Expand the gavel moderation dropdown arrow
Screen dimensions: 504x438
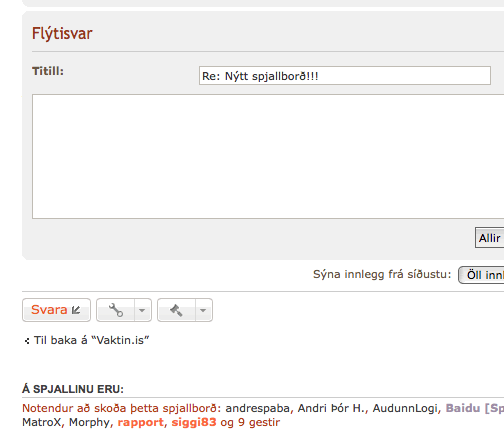[x=203, y=310]
